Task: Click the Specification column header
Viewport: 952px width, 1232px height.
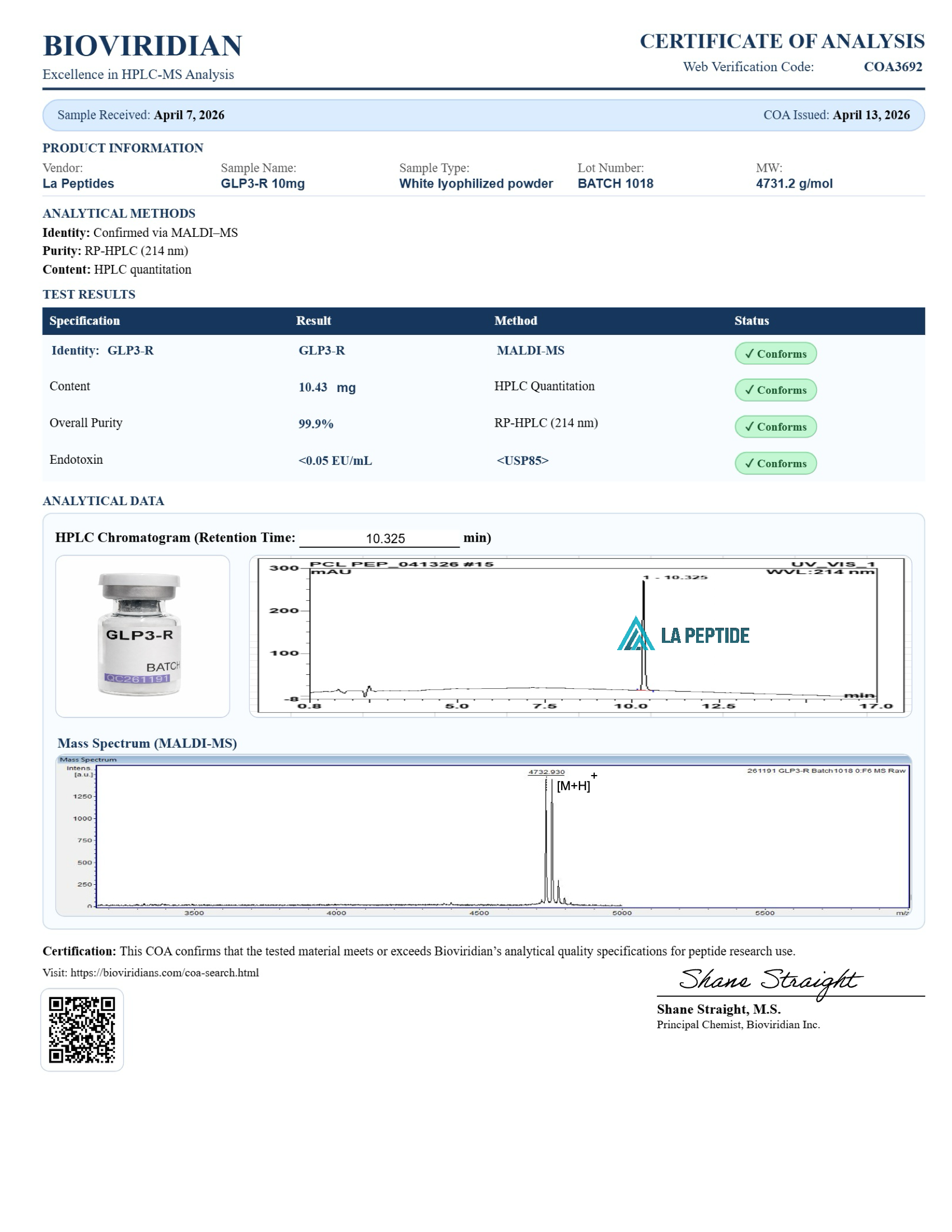Action: pyautogui.click(x=85, y=321)
